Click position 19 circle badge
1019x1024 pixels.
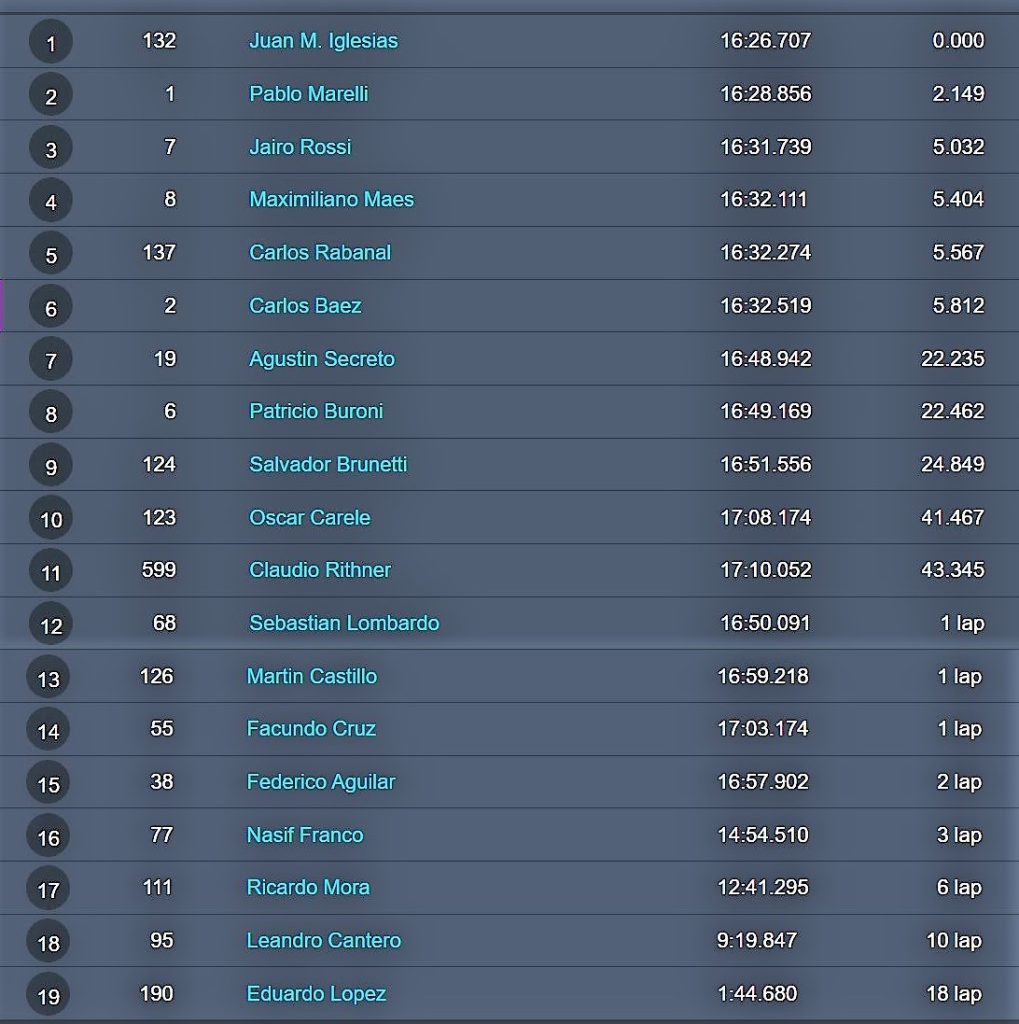pyautogui.click(x=48, y=995)
